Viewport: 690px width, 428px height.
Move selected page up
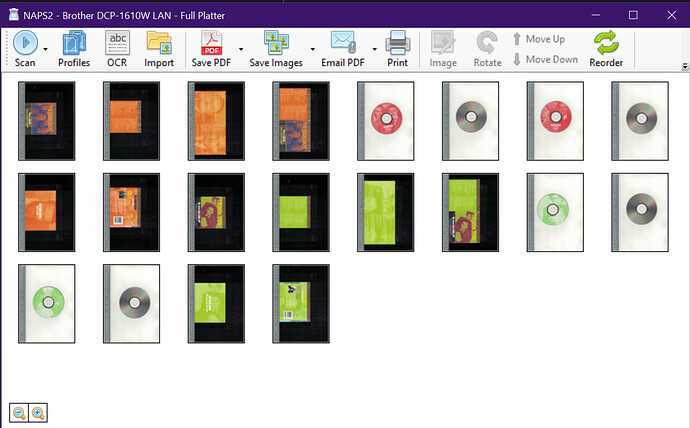point(539,39)
